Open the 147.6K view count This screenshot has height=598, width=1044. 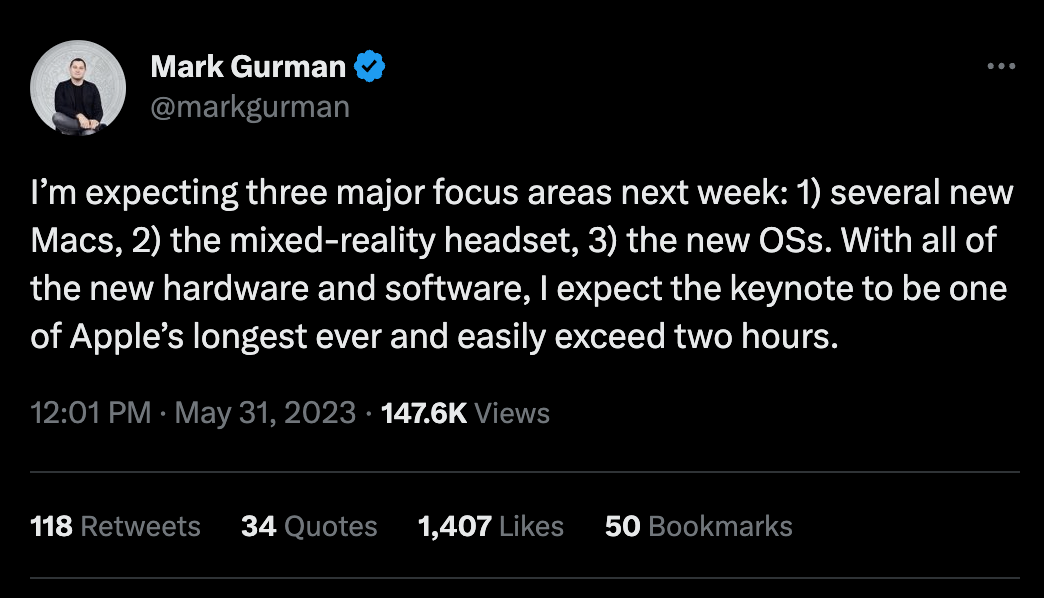point(424,412)
